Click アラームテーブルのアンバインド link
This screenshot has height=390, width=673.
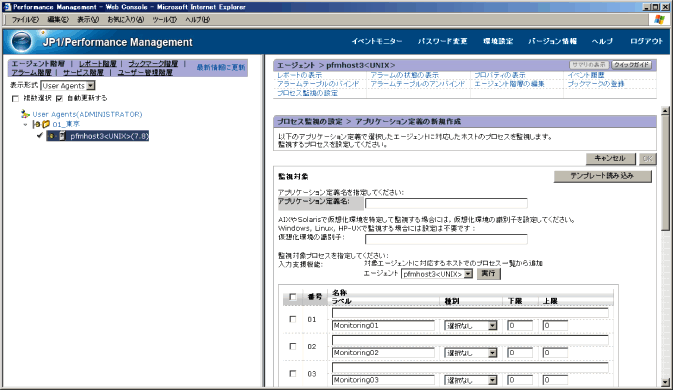(418, 84)
